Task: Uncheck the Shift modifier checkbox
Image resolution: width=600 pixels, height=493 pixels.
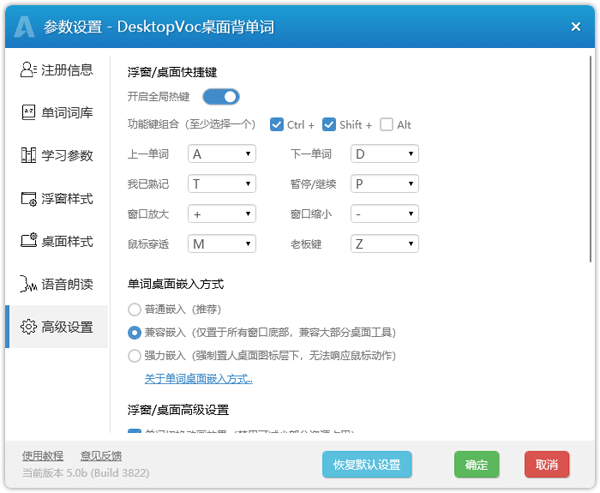Action: [x=329, y=125]
